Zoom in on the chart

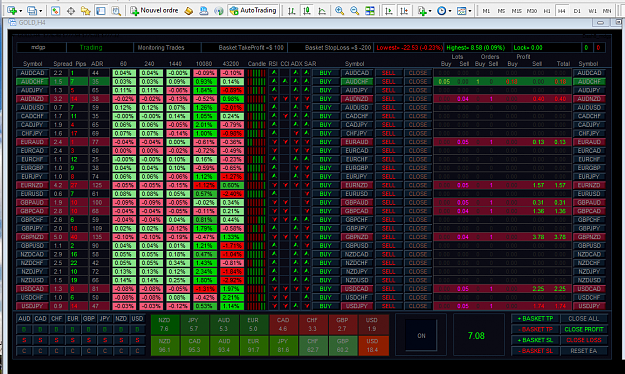click(339, 11)
